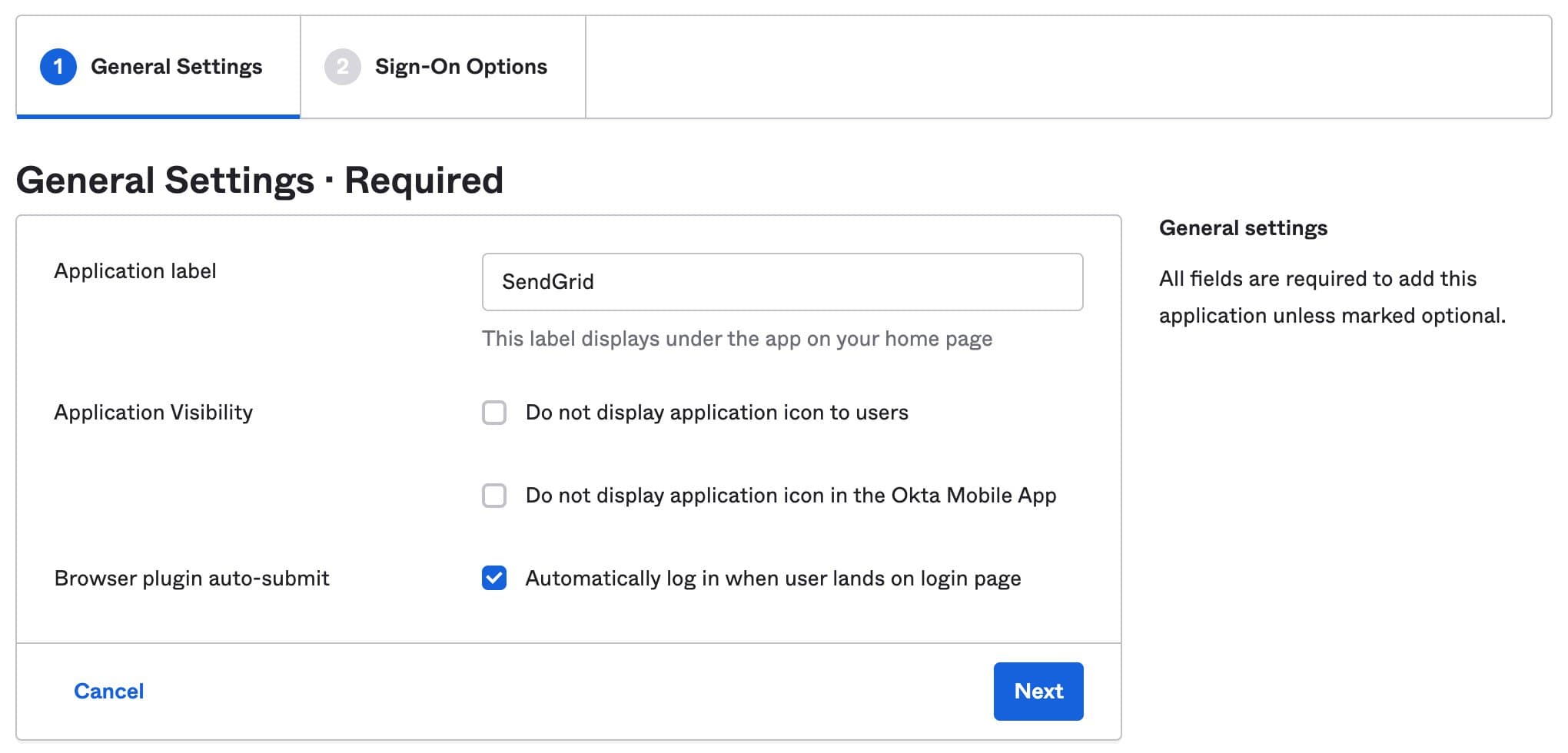Click the Application Visibility section label

(x=153, y=413)
